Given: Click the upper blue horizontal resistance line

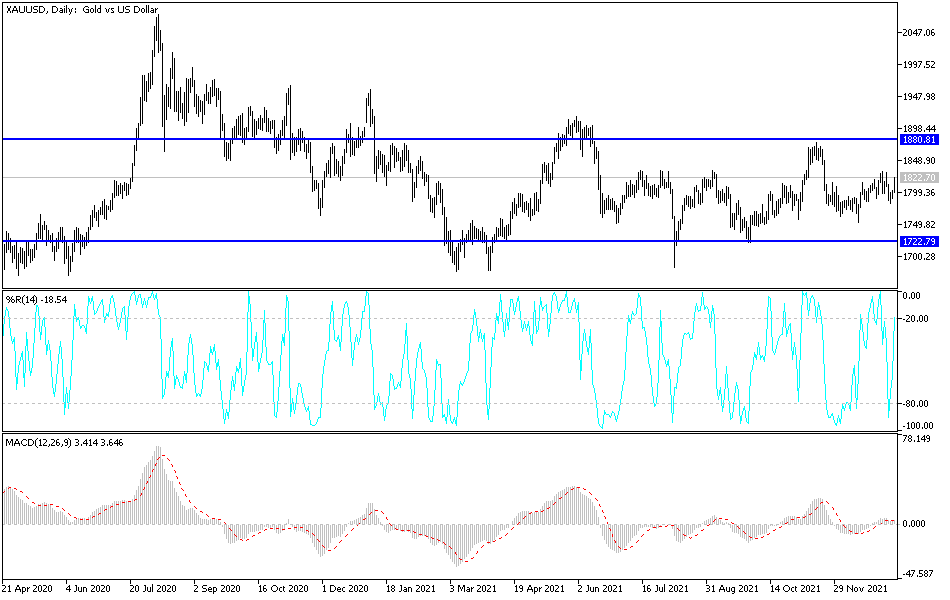Looking at the screenshot, I should (450, 139).
